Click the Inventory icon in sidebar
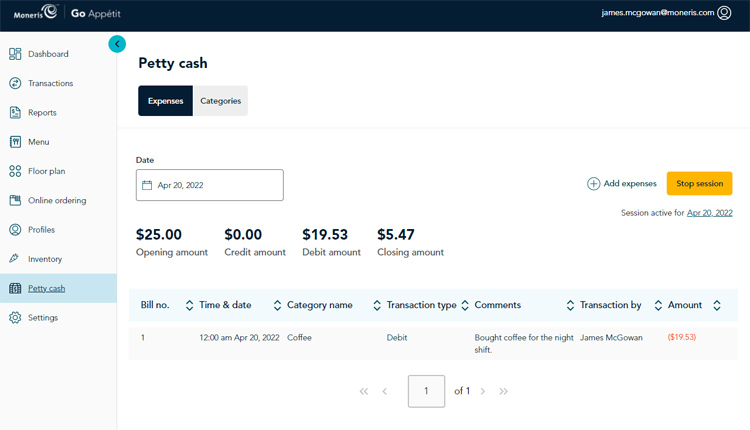The height and width of the screenshot is (430, 750). [14, 259]
